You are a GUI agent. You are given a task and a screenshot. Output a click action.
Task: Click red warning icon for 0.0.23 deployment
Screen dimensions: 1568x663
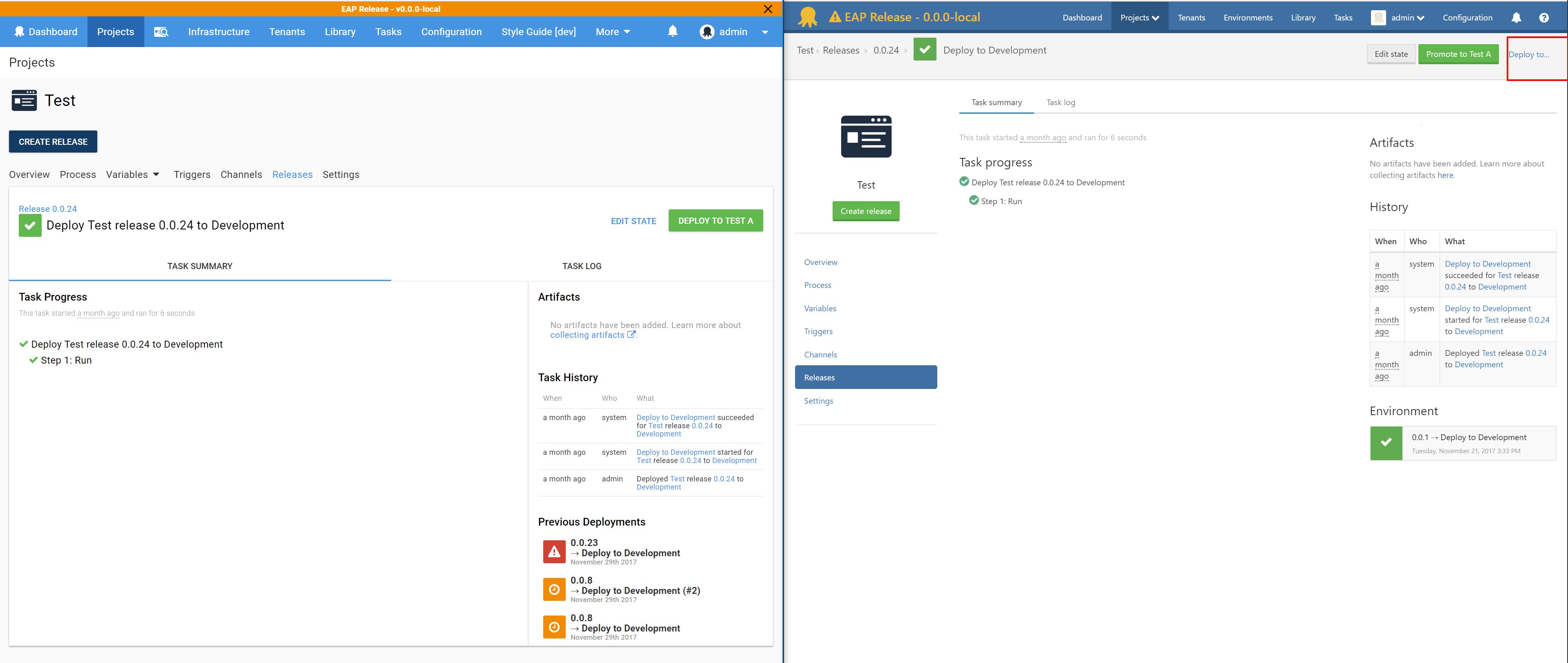(x=554, y=552)
